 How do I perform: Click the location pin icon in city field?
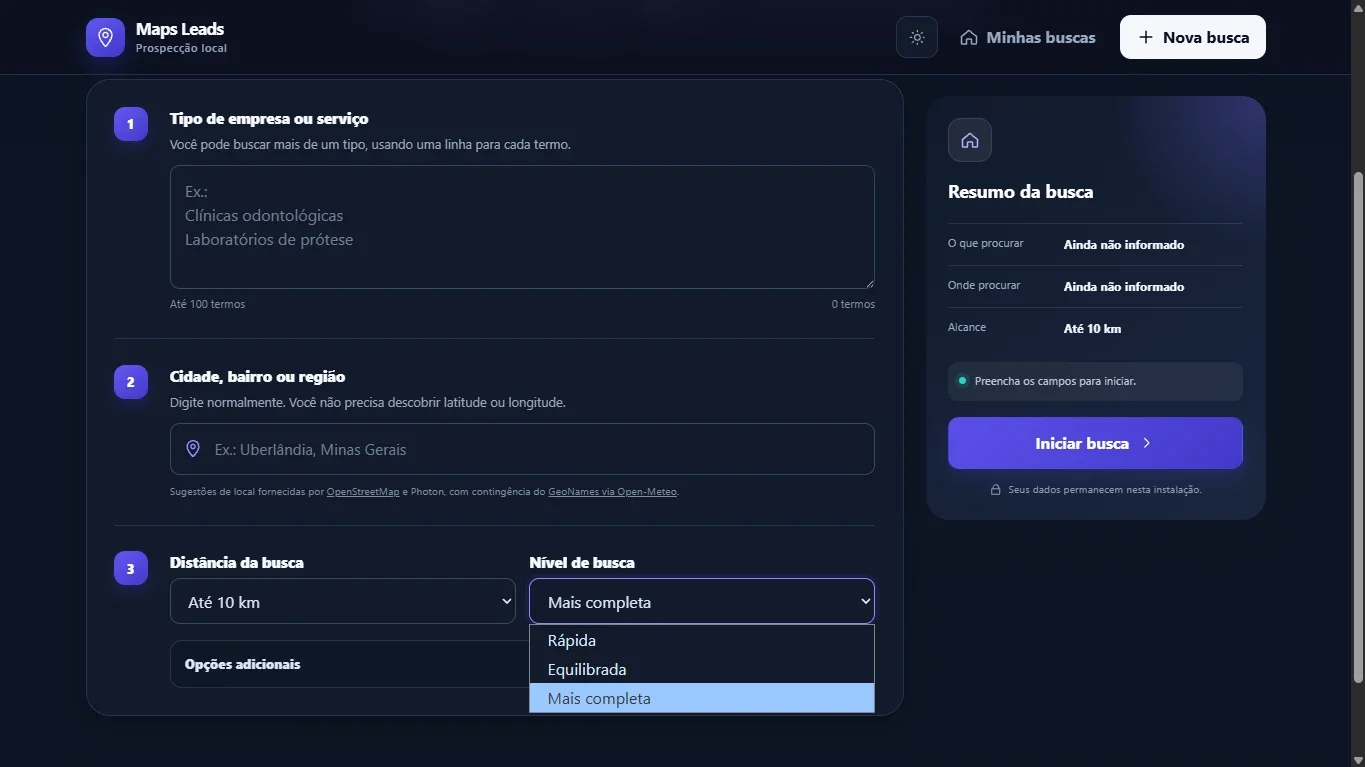(193, 449)
